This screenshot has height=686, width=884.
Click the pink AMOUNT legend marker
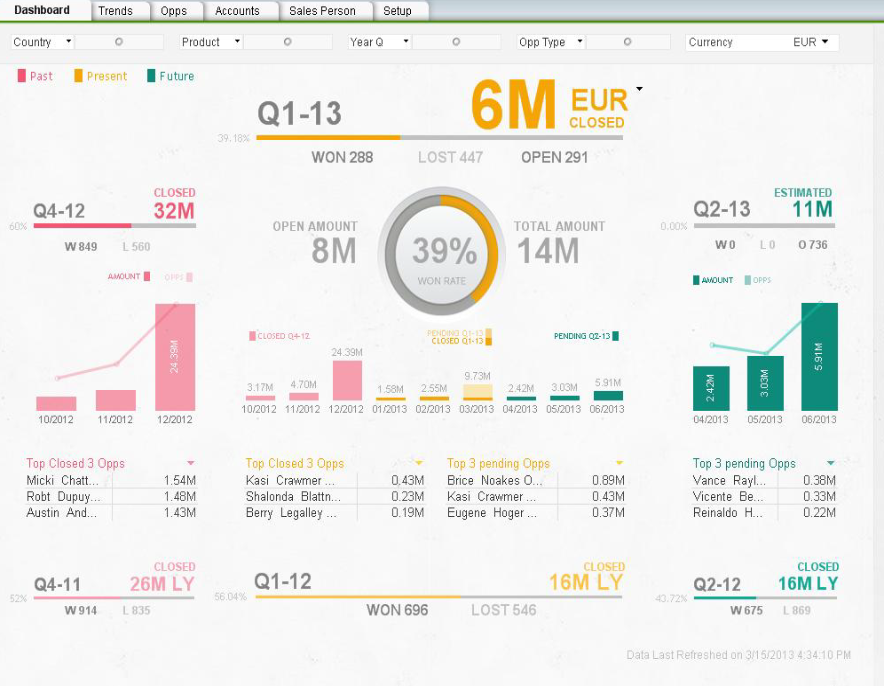147,277
